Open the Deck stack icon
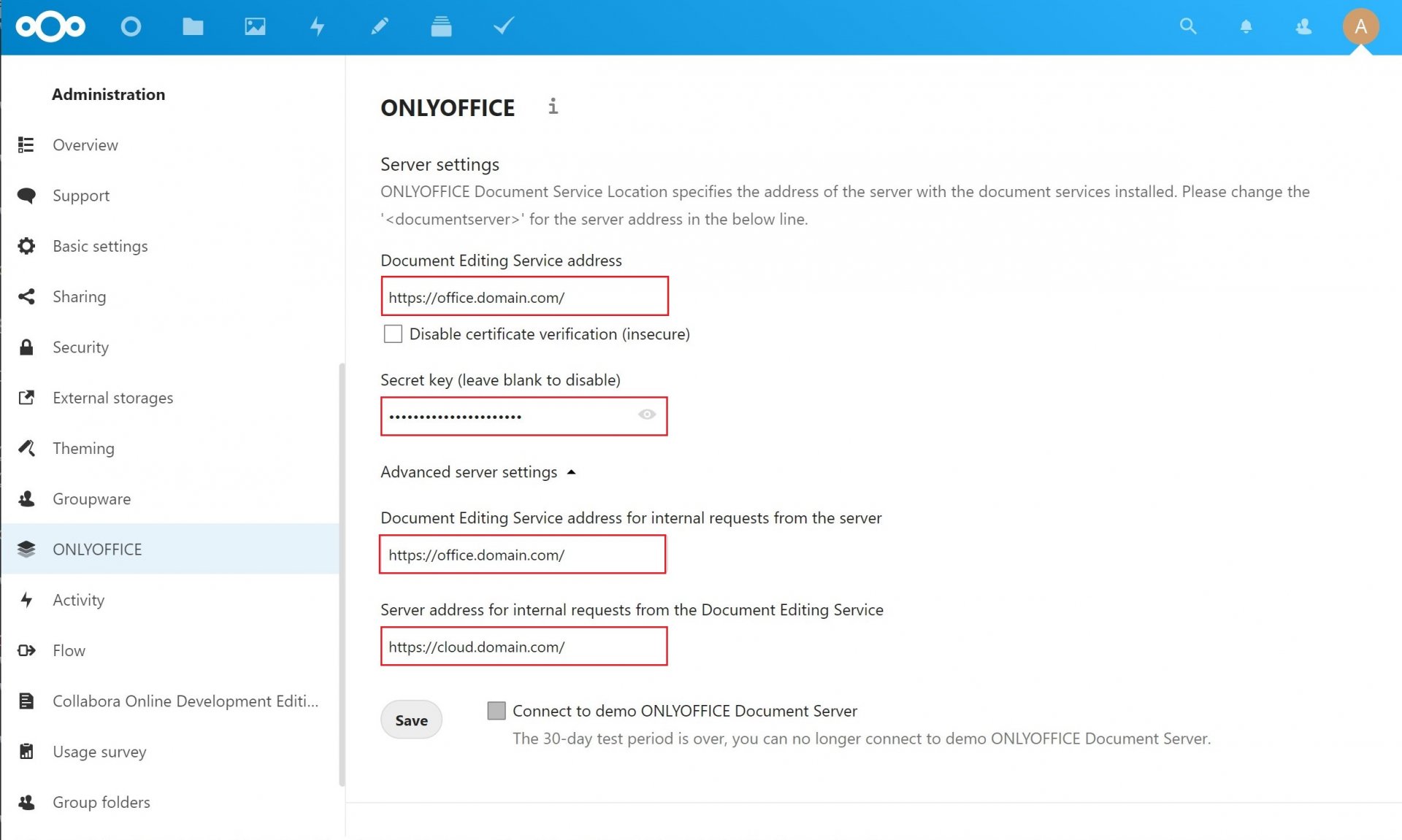 pyautogui.click(x=441, y=27)
